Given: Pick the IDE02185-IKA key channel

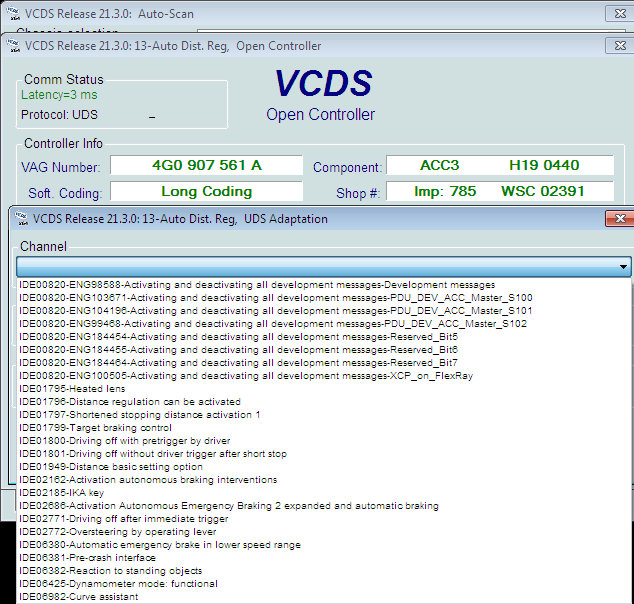Looking at the screenshot, I should 323,492.
